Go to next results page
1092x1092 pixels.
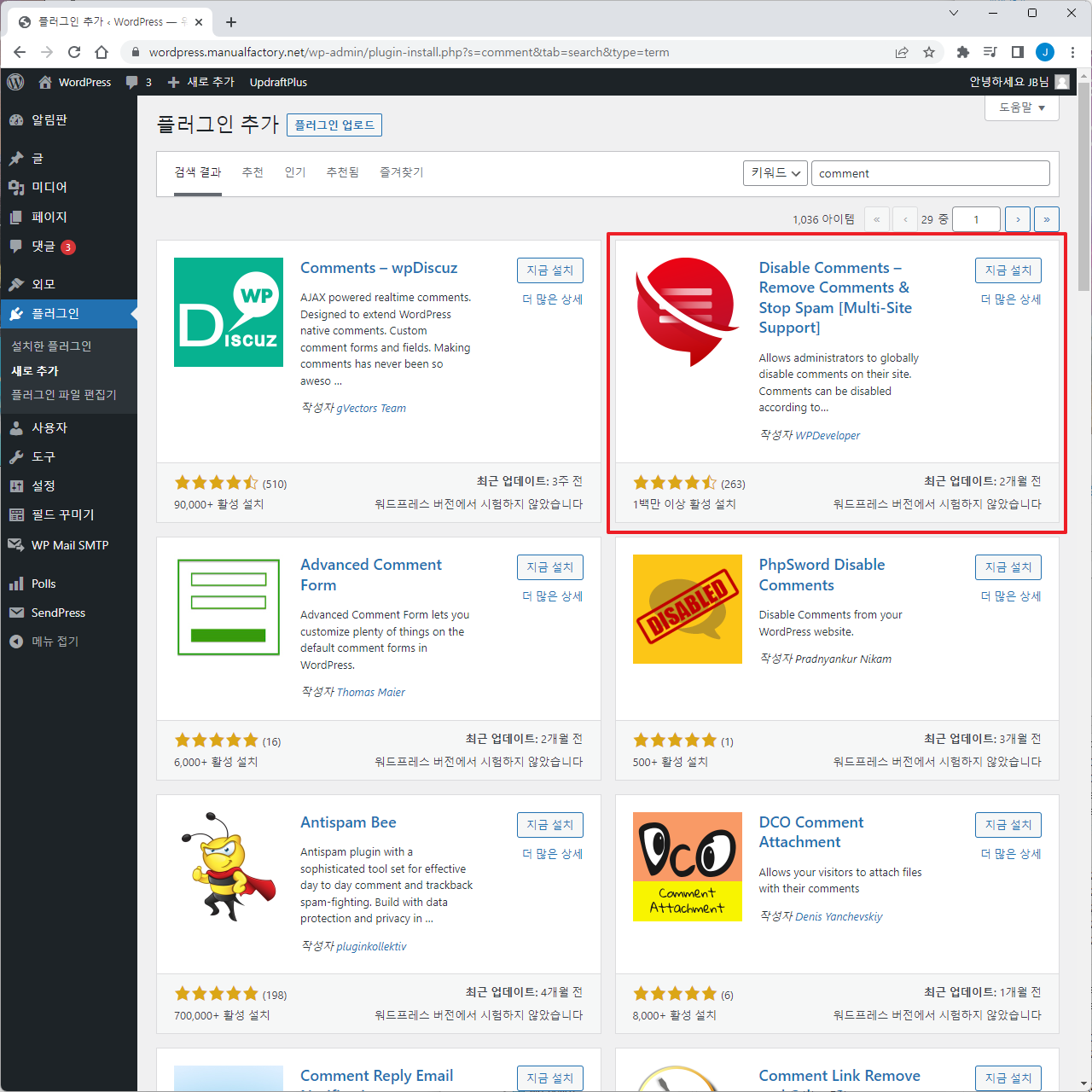click(1018, 219)
